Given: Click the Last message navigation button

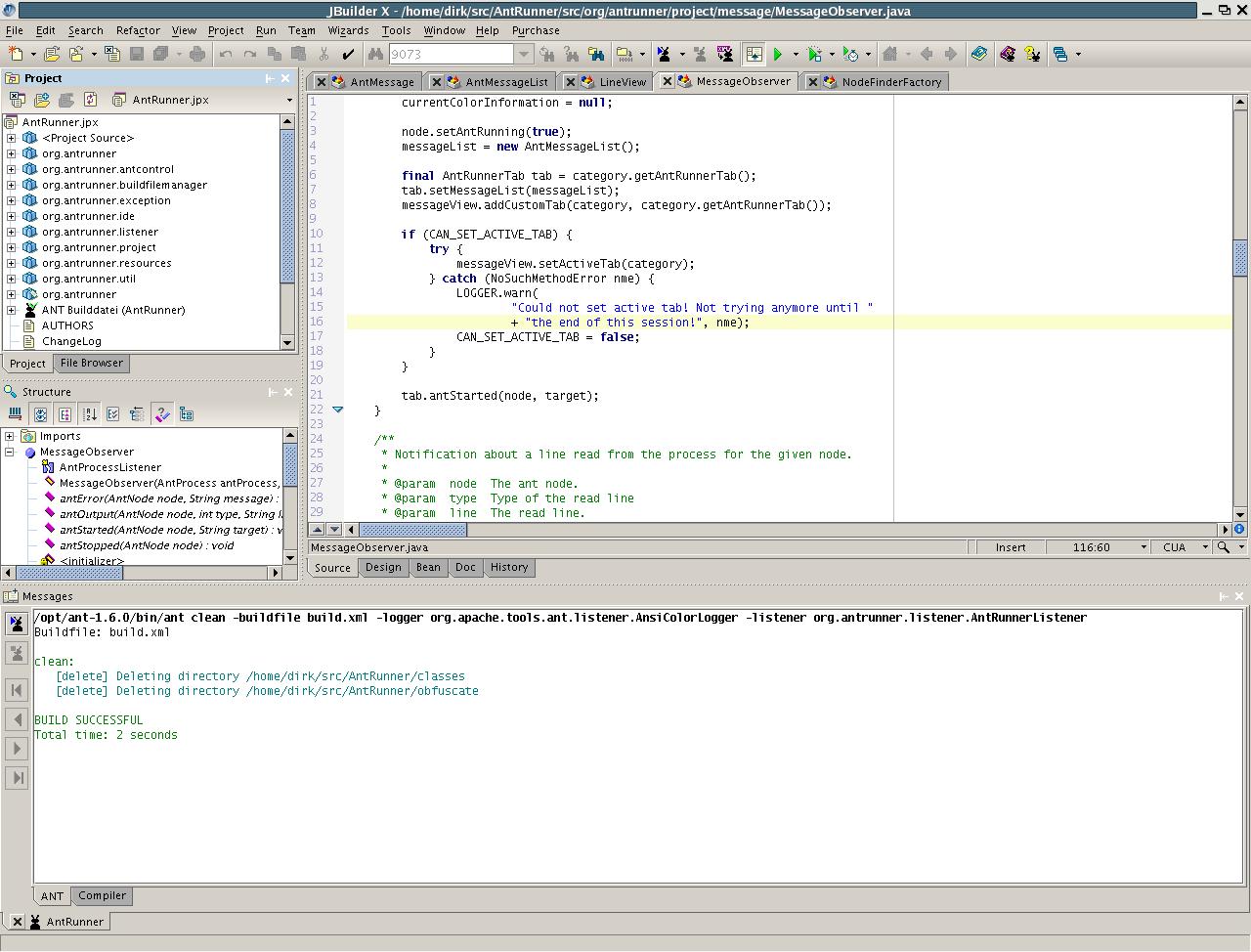Looking at the screenshot, I should (17, 778).
